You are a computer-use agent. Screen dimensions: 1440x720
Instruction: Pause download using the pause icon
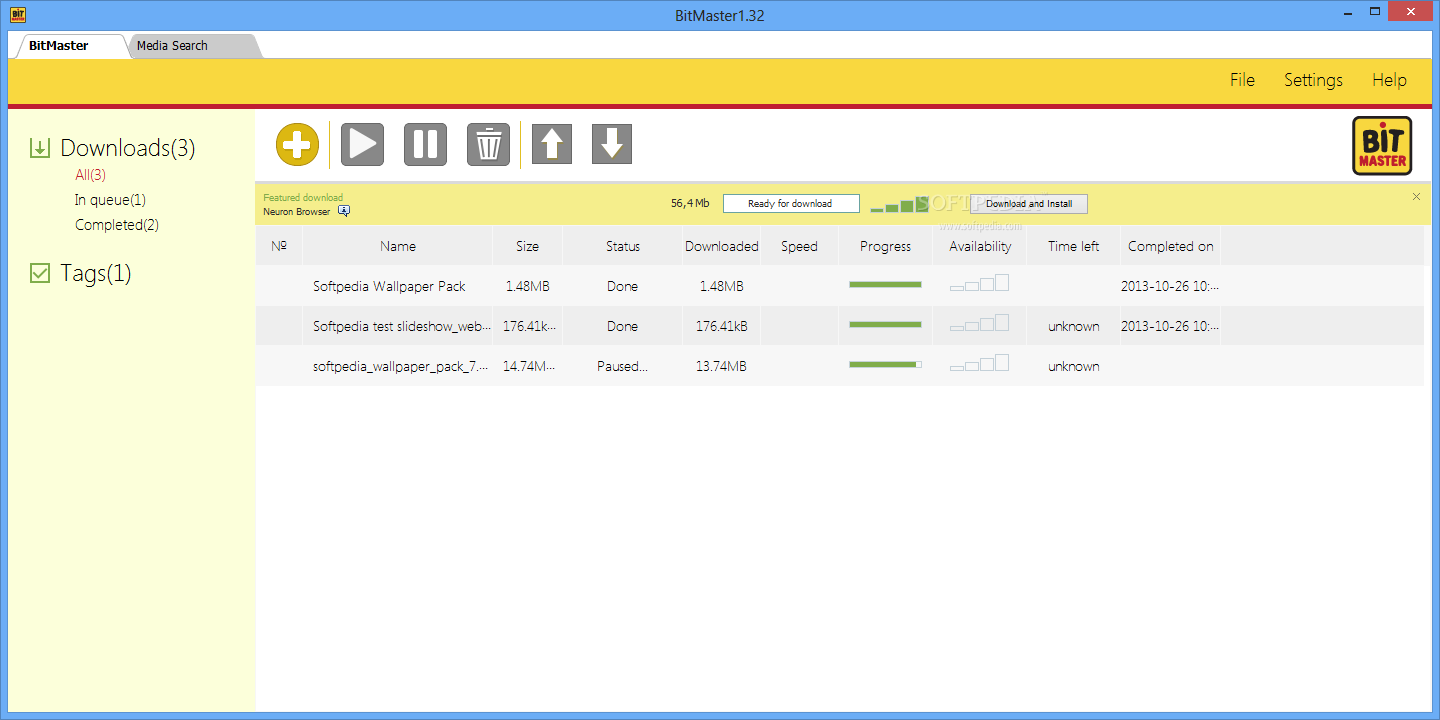tap(425, 145)
